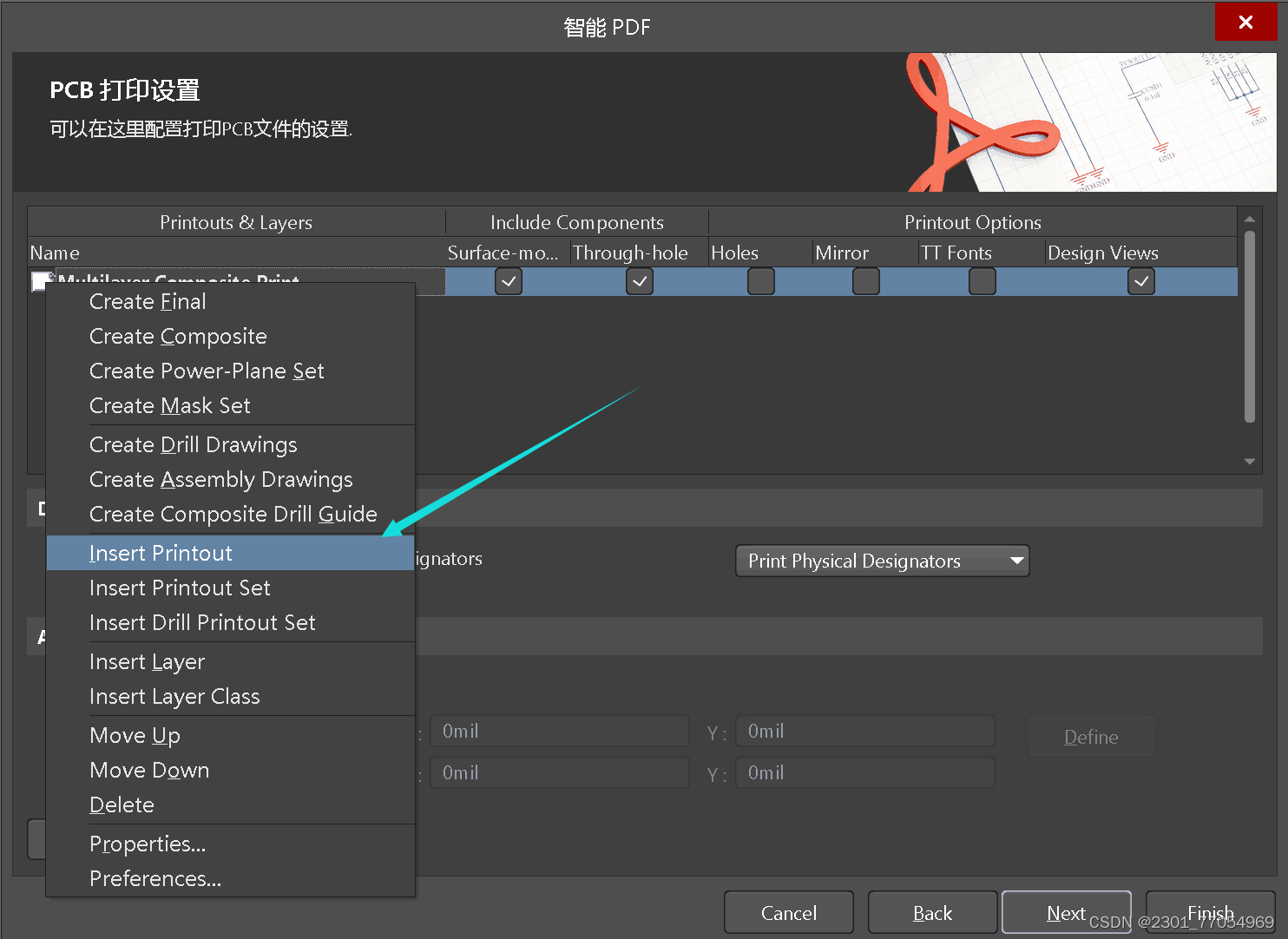Screen dimensions: 1288x939
Task: Click the Printout Options header
Action: pos(973,222)
